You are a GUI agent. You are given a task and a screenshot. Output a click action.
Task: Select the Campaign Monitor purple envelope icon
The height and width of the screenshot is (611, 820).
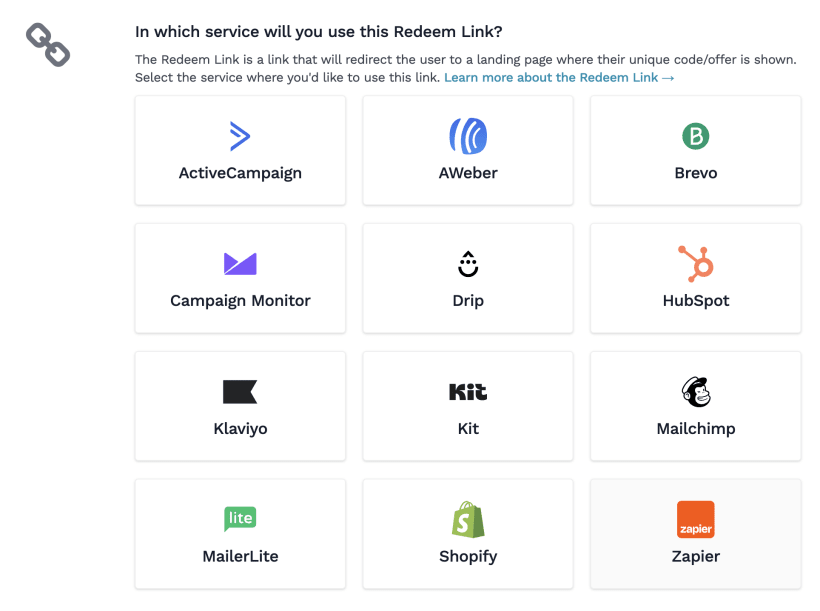coord(240,264)
